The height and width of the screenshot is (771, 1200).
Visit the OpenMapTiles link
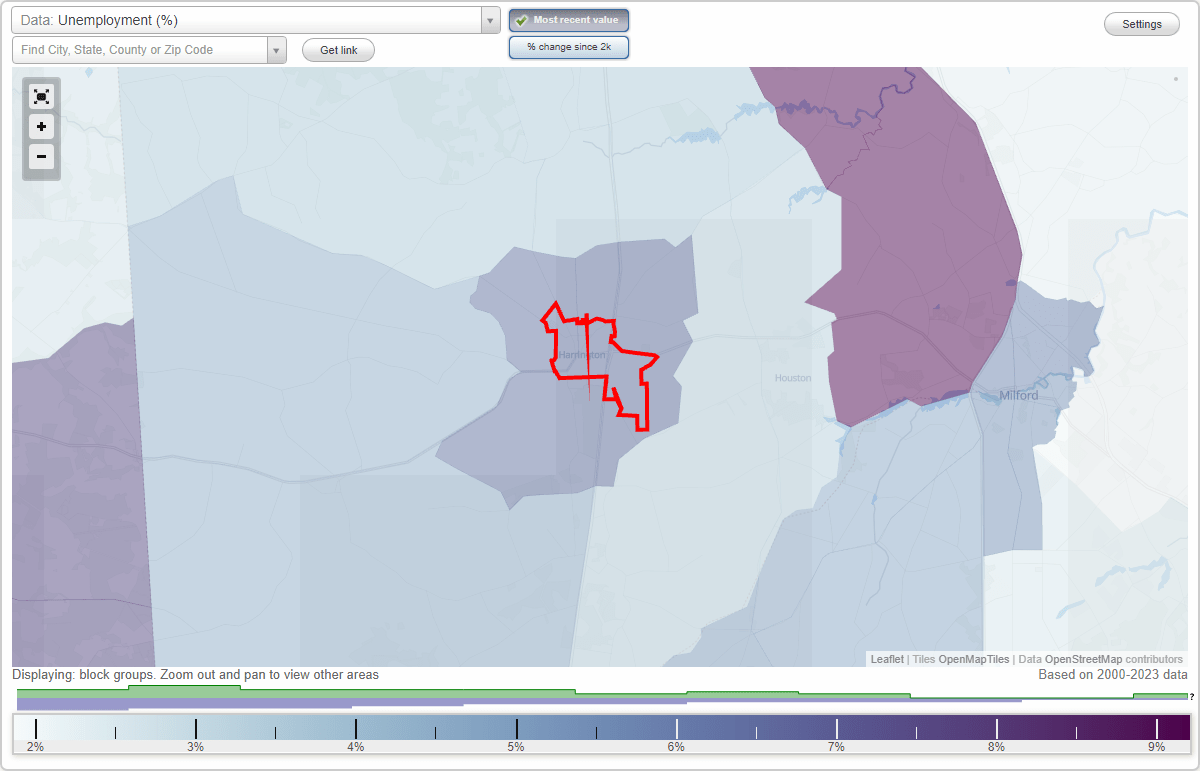[x=972, y=659]
